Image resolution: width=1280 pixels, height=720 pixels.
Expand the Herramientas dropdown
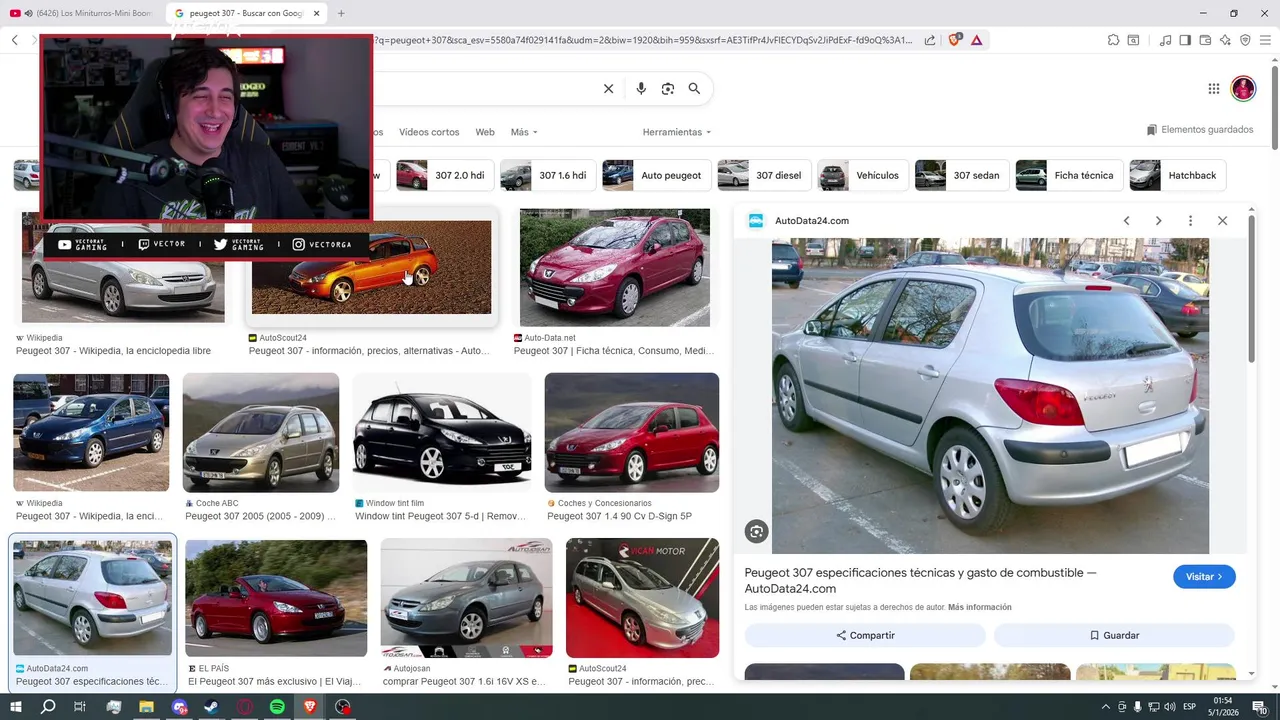(677, 132)
